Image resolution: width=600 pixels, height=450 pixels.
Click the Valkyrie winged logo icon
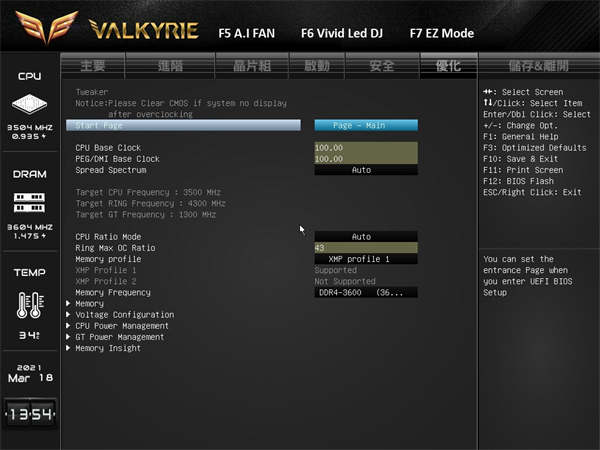coord(47,26)
